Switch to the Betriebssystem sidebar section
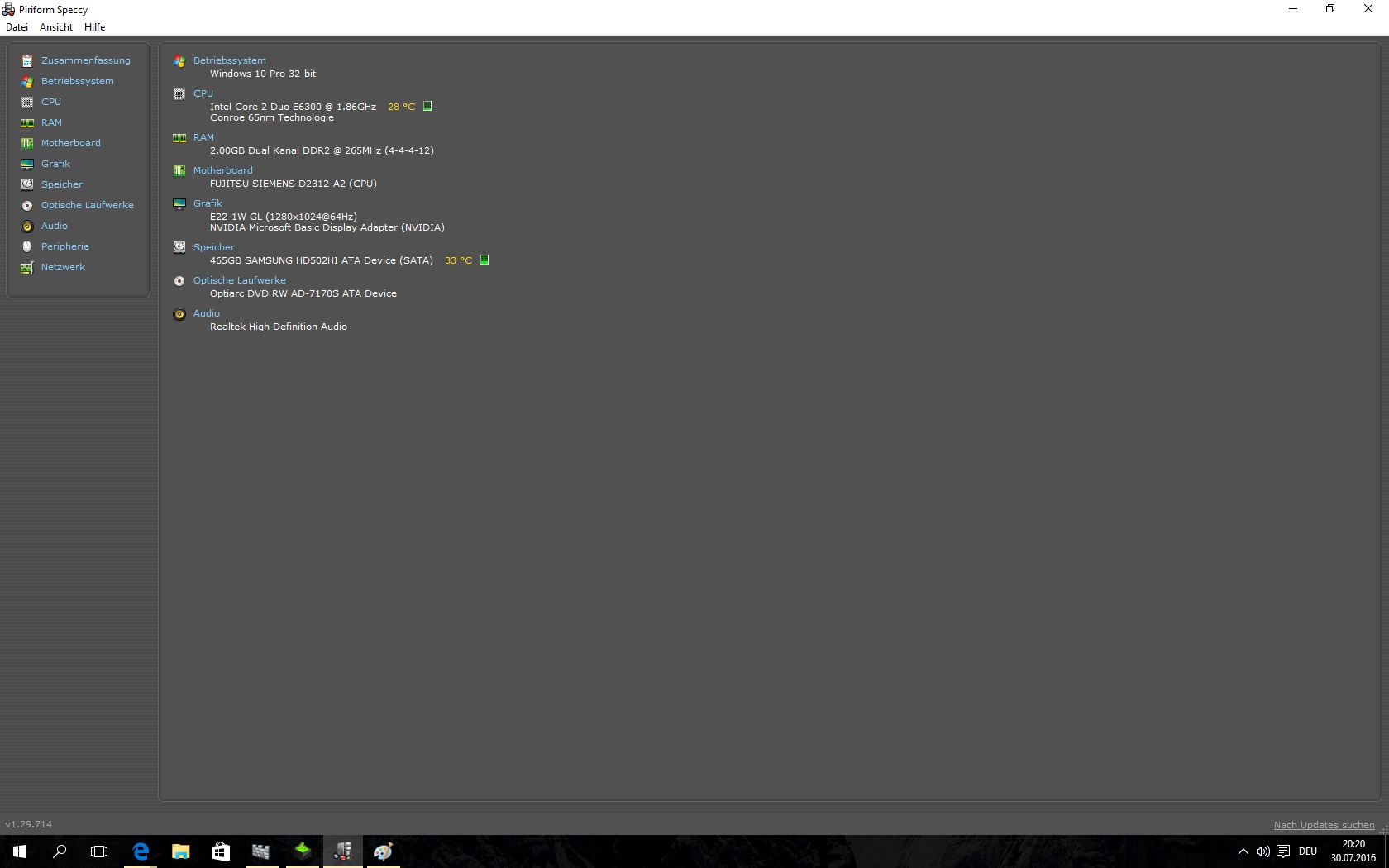The width and height of the screenshot is (1389, 868). [78, 81]
